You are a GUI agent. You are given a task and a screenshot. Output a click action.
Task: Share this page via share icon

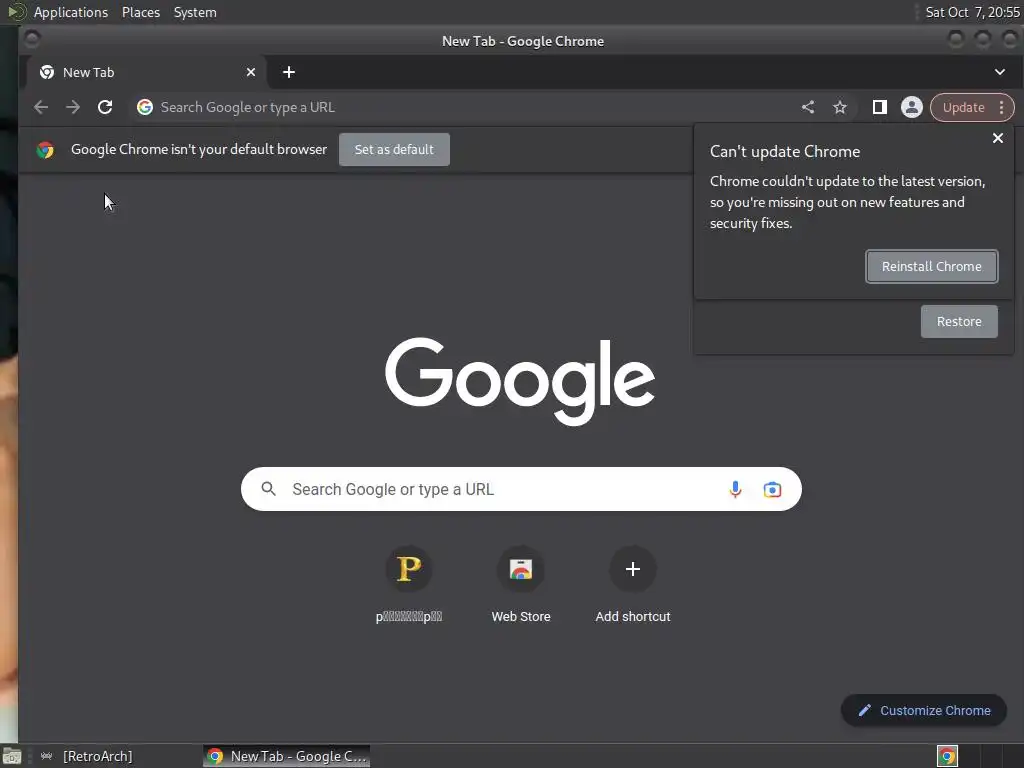click(x=808, y=107)
